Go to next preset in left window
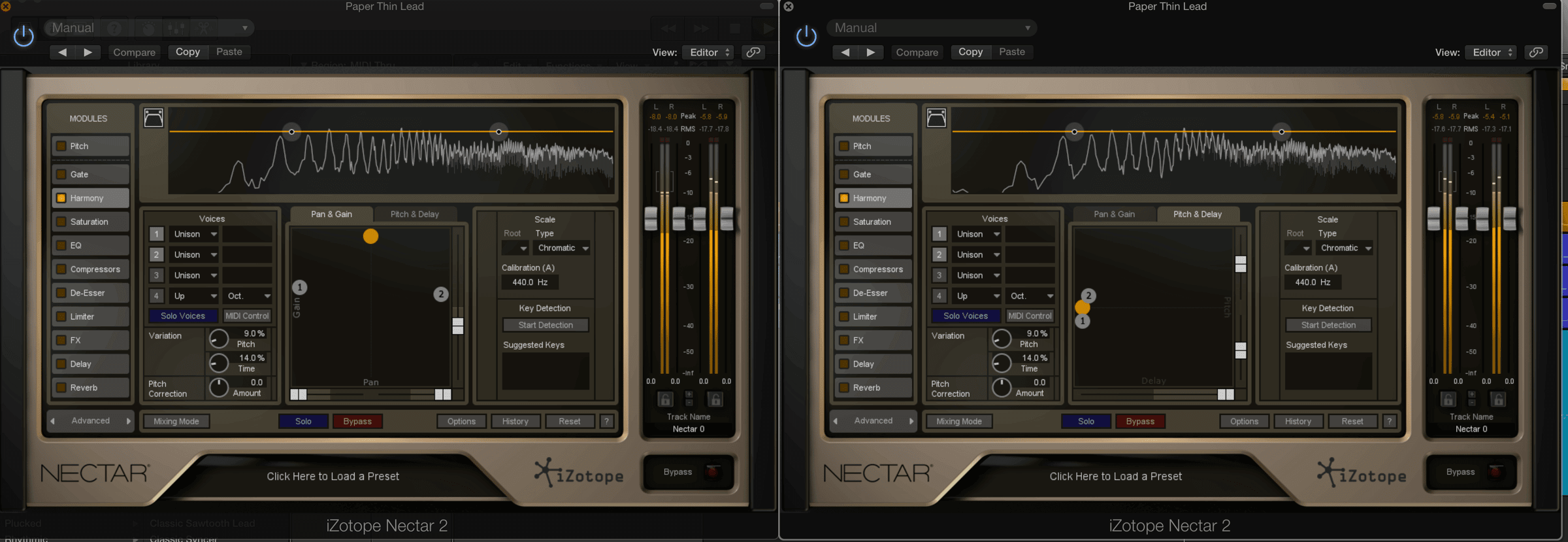The width and height of the screenshot is (1568, 542). pyautogui.click(x=88, y=52)
